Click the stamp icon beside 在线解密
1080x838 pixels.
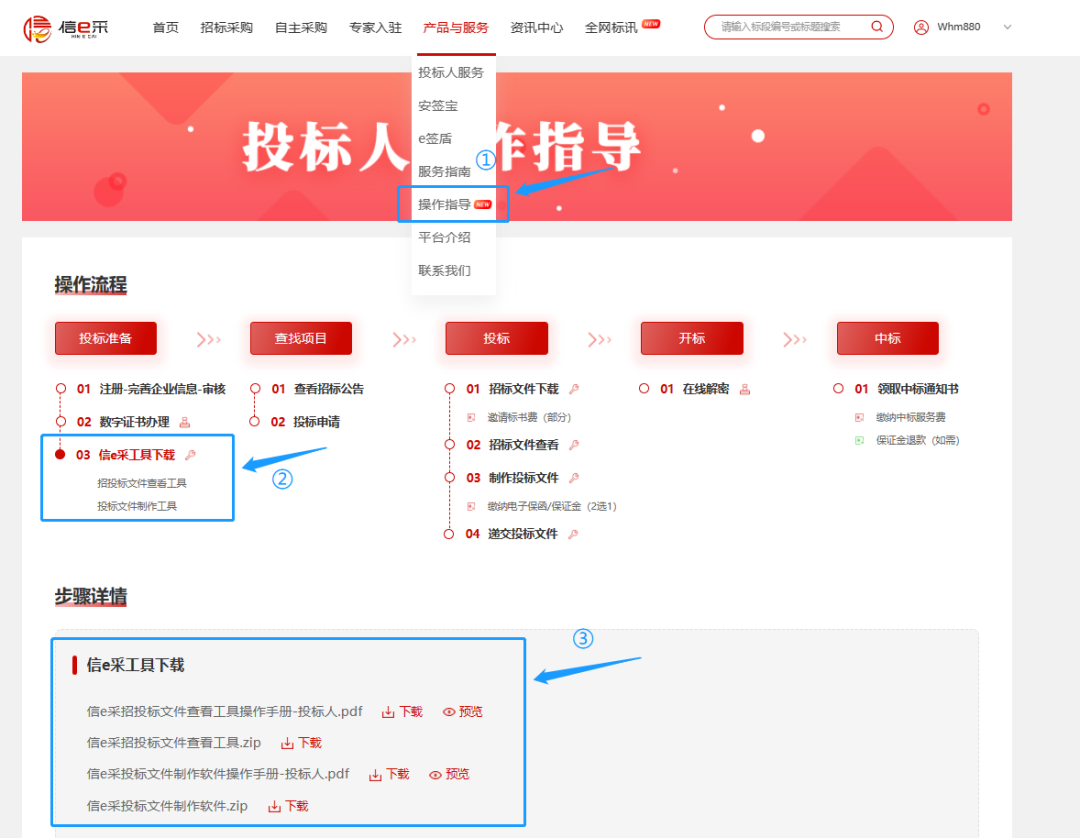click(745, 389)
